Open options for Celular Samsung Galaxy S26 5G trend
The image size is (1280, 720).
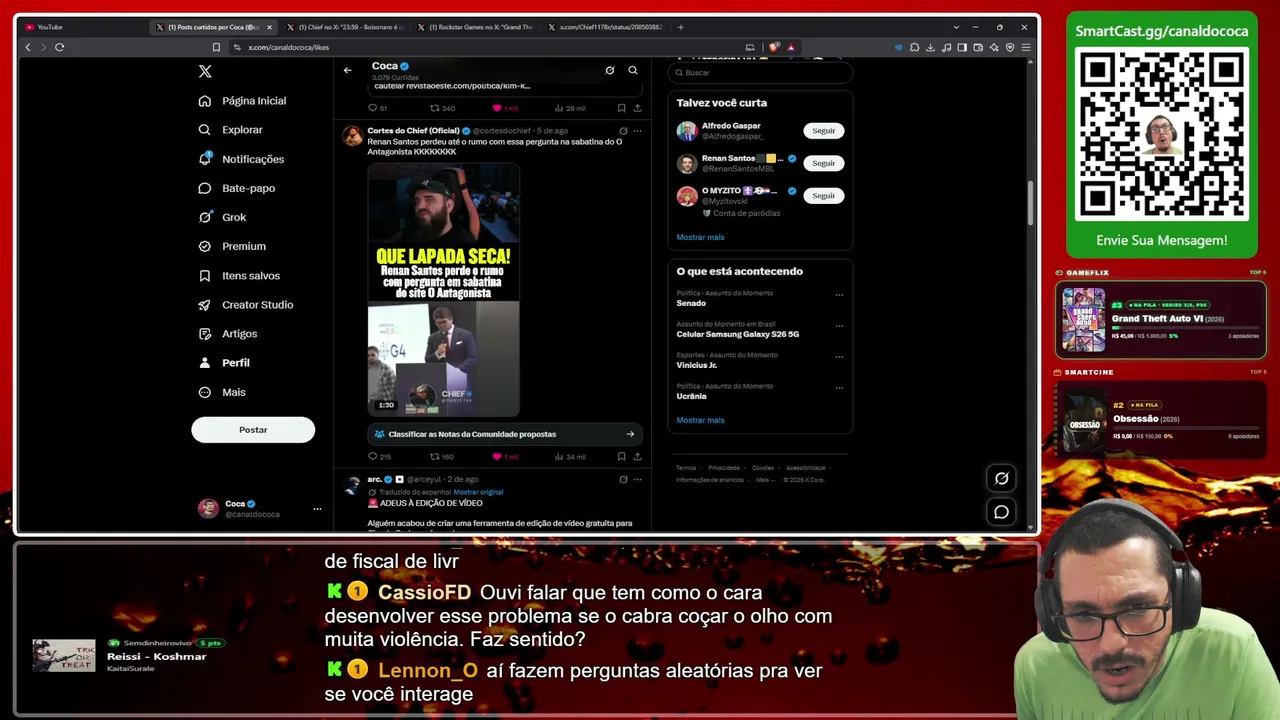coord(839,326)
